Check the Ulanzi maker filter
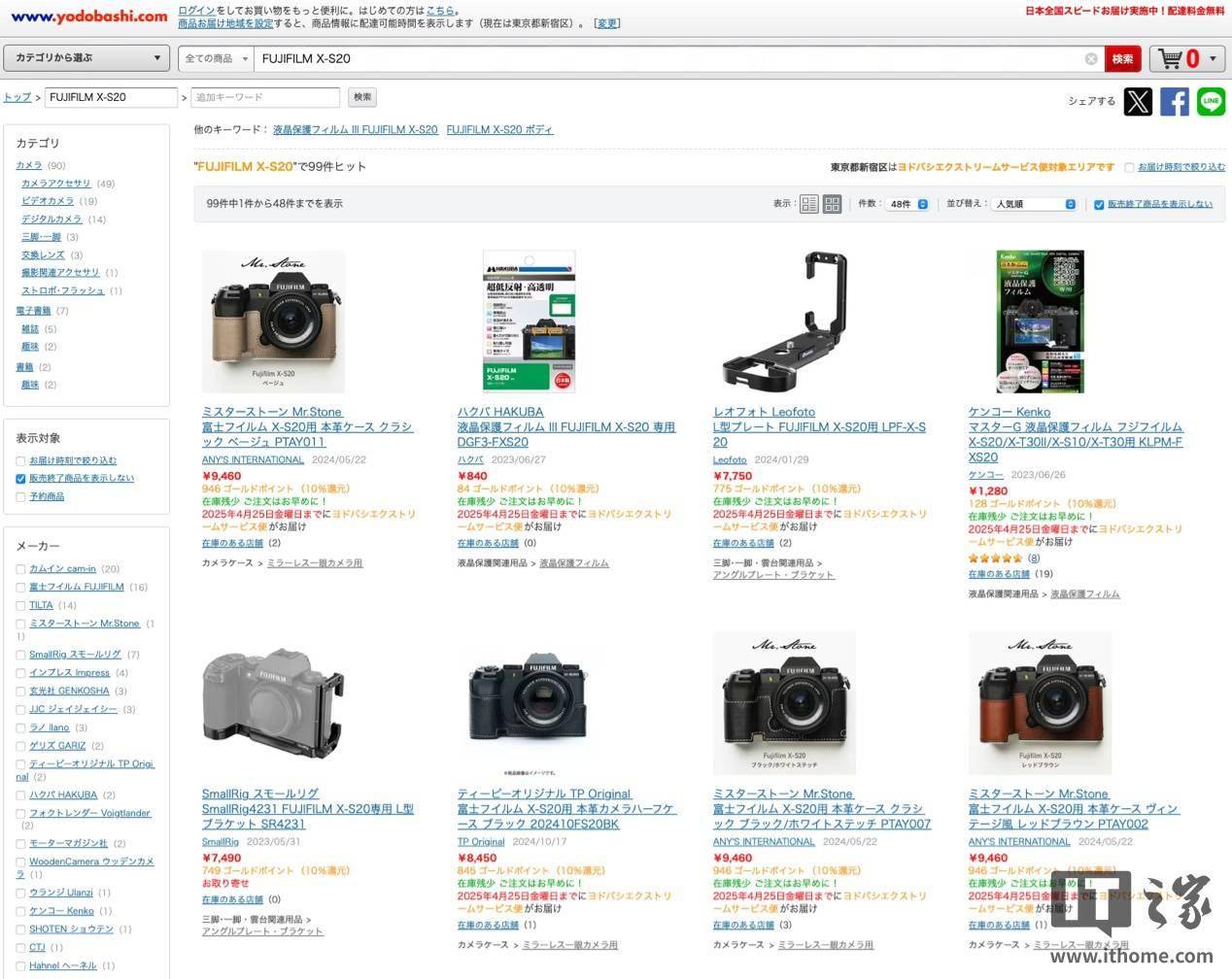The image size is (1232, 979). [x=20, y=893]
